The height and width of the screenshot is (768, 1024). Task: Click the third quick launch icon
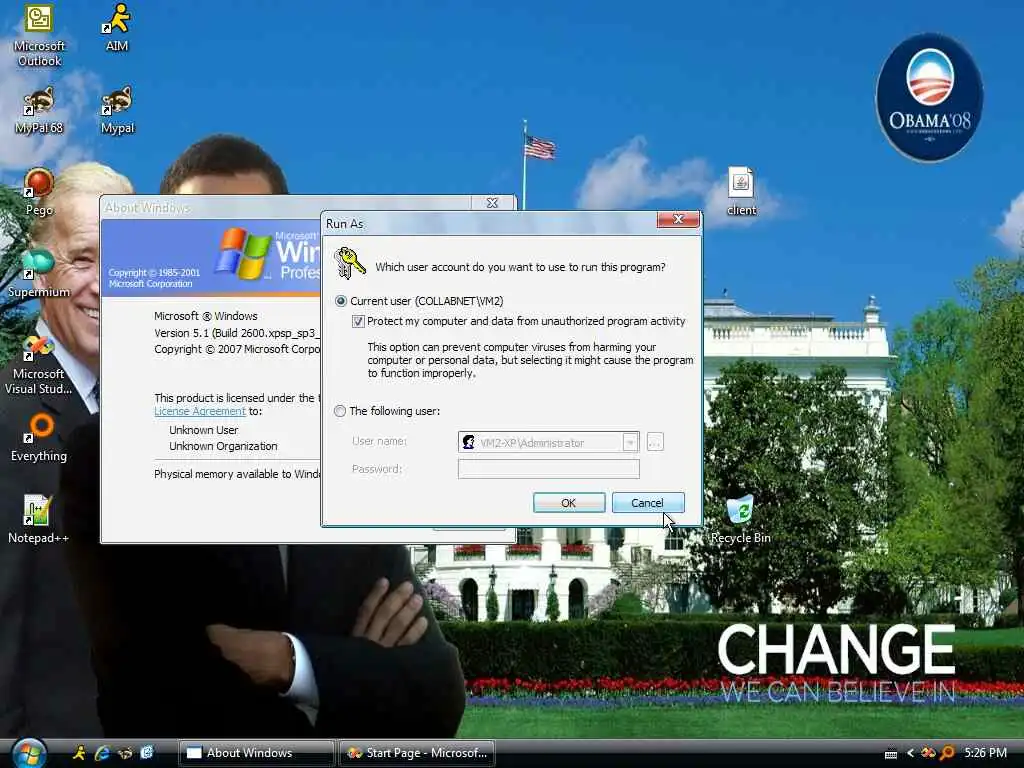(x=125, y=753)
